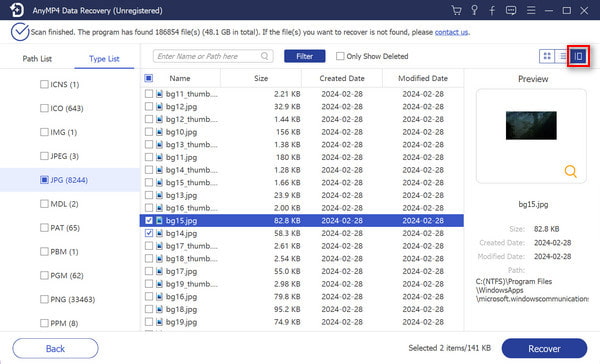Sort by Name column header
The height and width of the screenshot is (364, 600).
[x=180, y=78]
